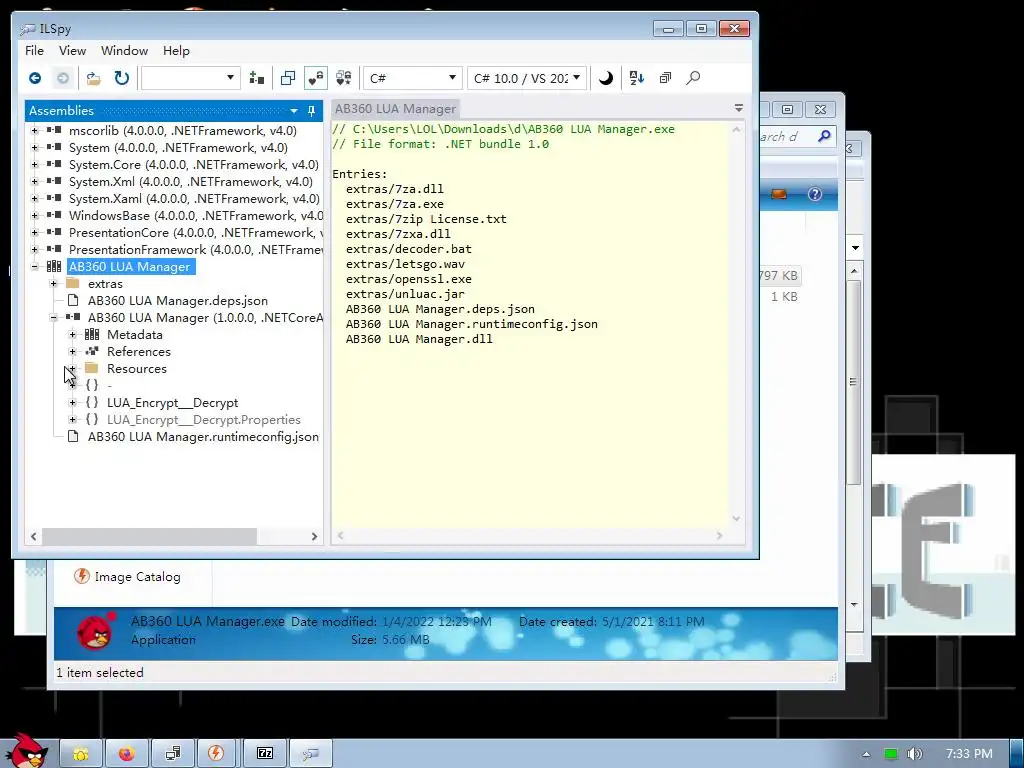Screen dimensions: 1024x768
Task: Click the ILSpy taskbar button
Action: (311, 754)
